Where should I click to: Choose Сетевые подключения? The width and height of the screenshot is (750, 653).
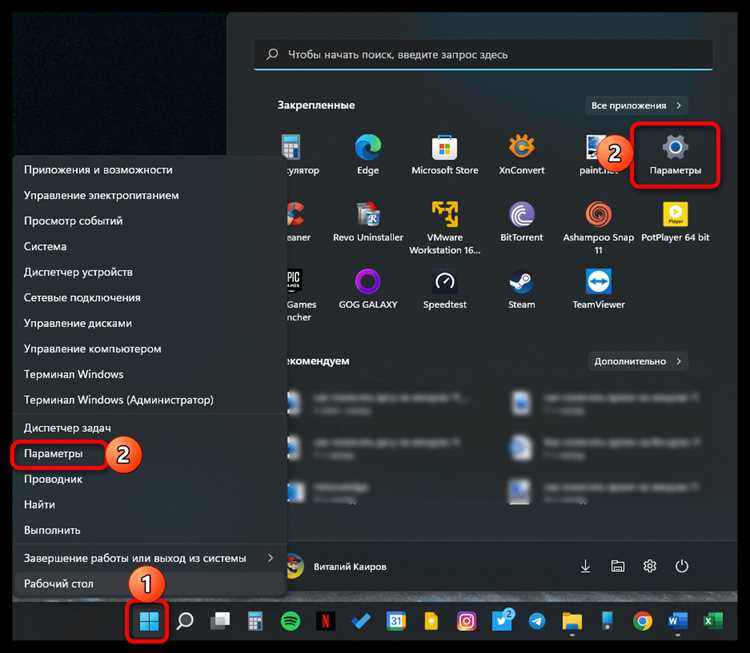click(149, 298)
